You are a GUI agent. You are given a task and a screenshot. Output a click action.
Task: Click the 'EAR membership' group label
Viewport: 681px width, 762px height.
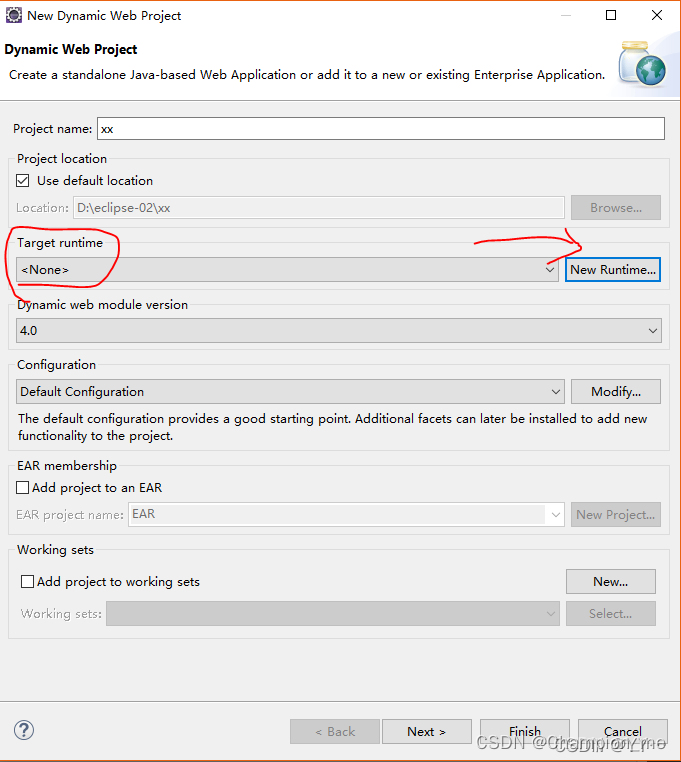(x=67, y=466)
